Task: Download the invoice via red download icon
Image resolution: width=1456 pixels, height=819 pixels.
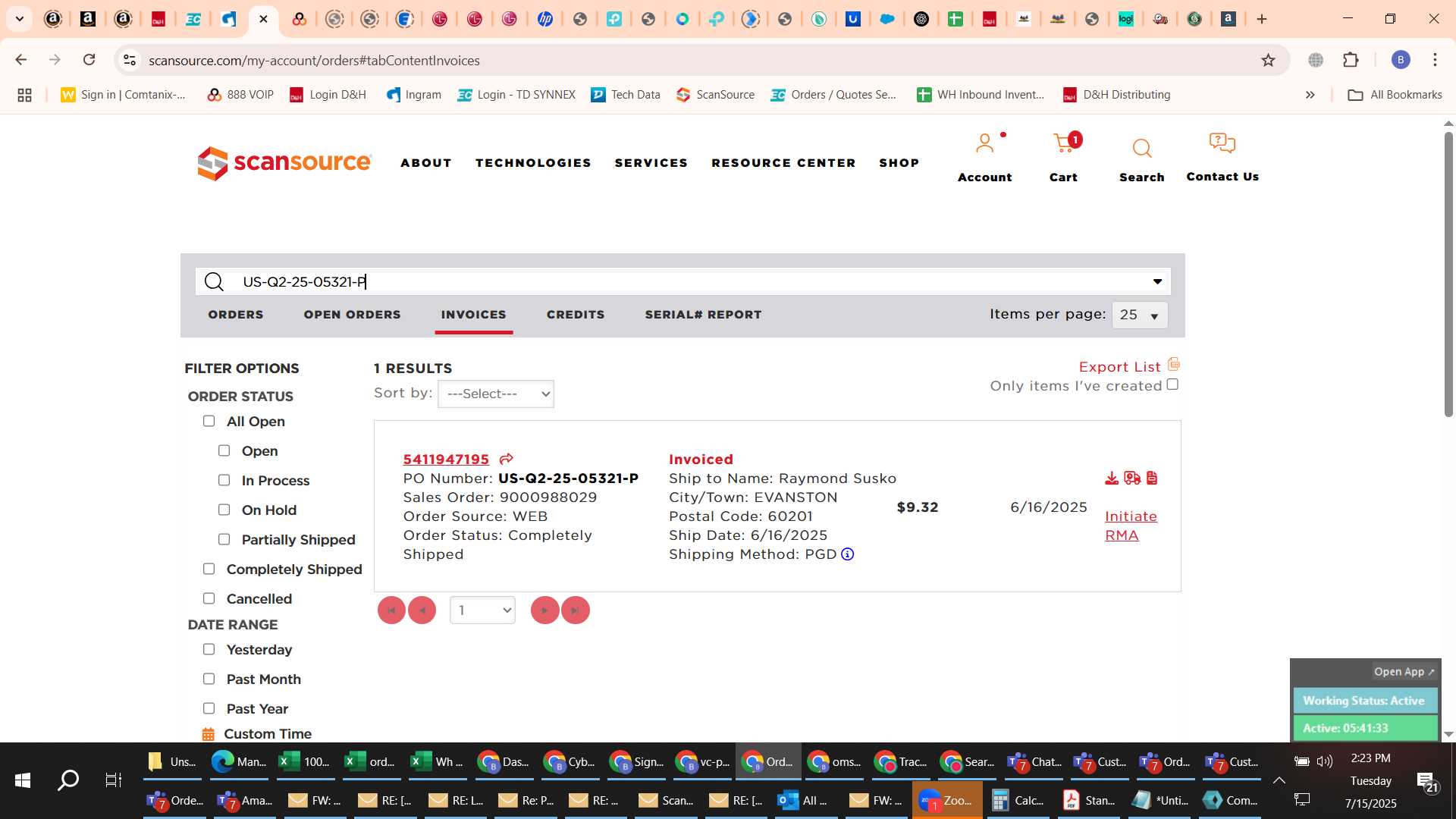Action: coord(1112,478)
